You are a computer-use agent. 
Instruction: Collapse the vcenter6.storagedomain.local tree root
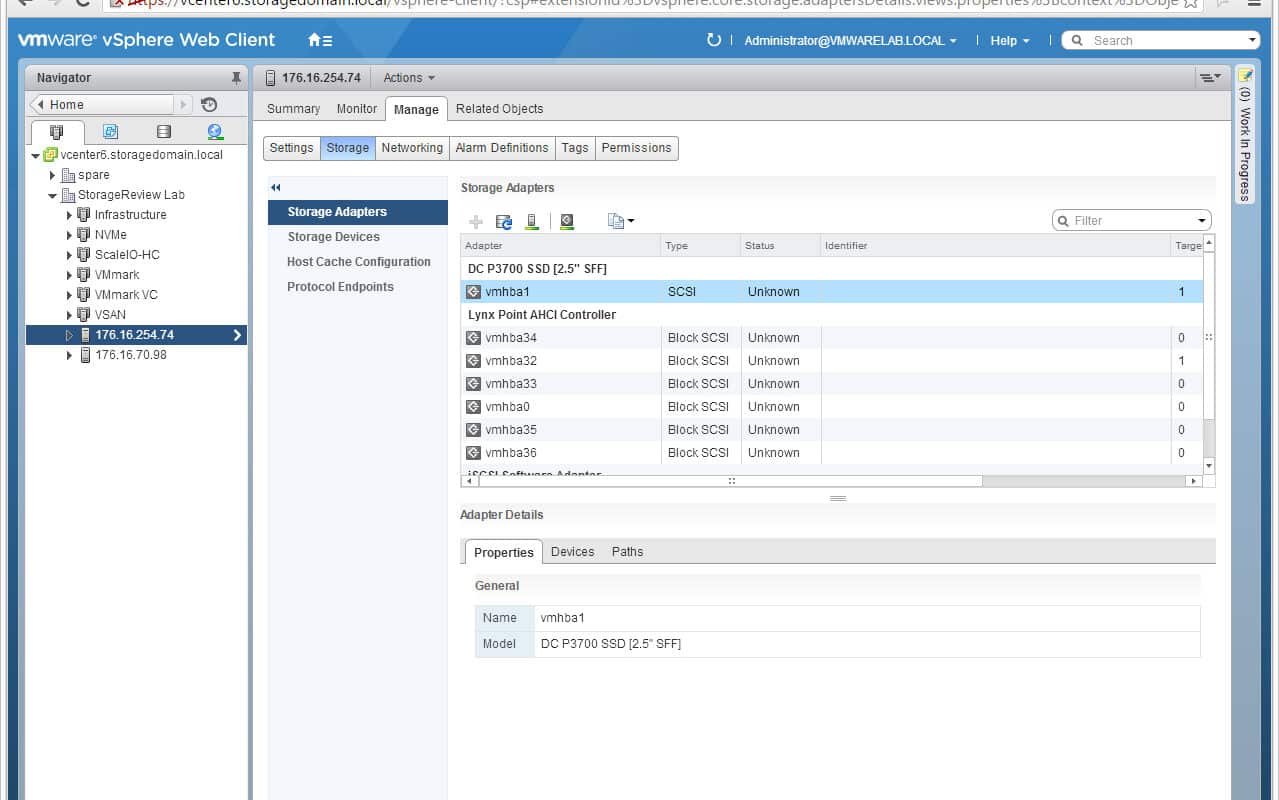pos(36,155)
